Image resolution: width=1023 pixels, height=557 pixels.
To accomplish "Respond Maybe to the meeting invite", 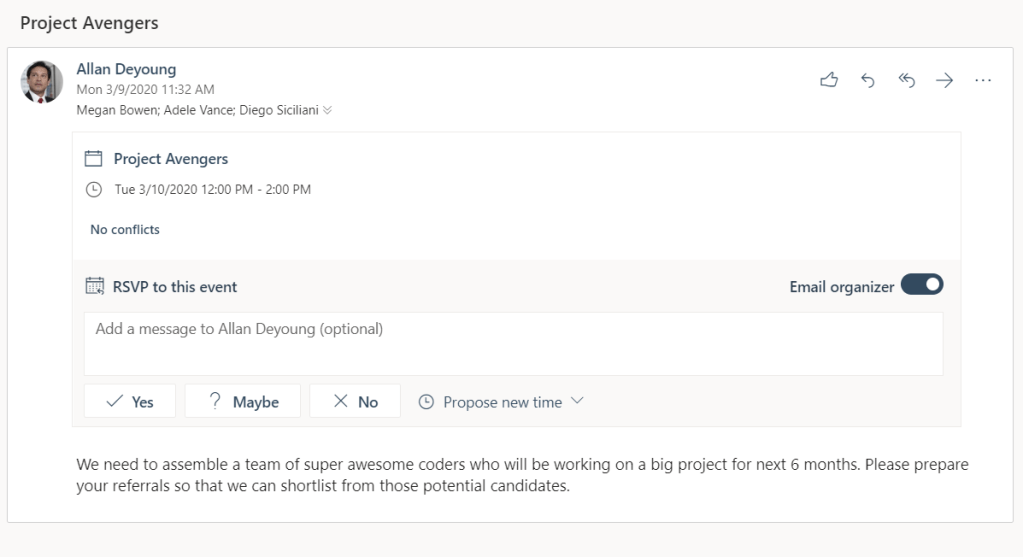I will pyautogui.click(x=243, y=402).
